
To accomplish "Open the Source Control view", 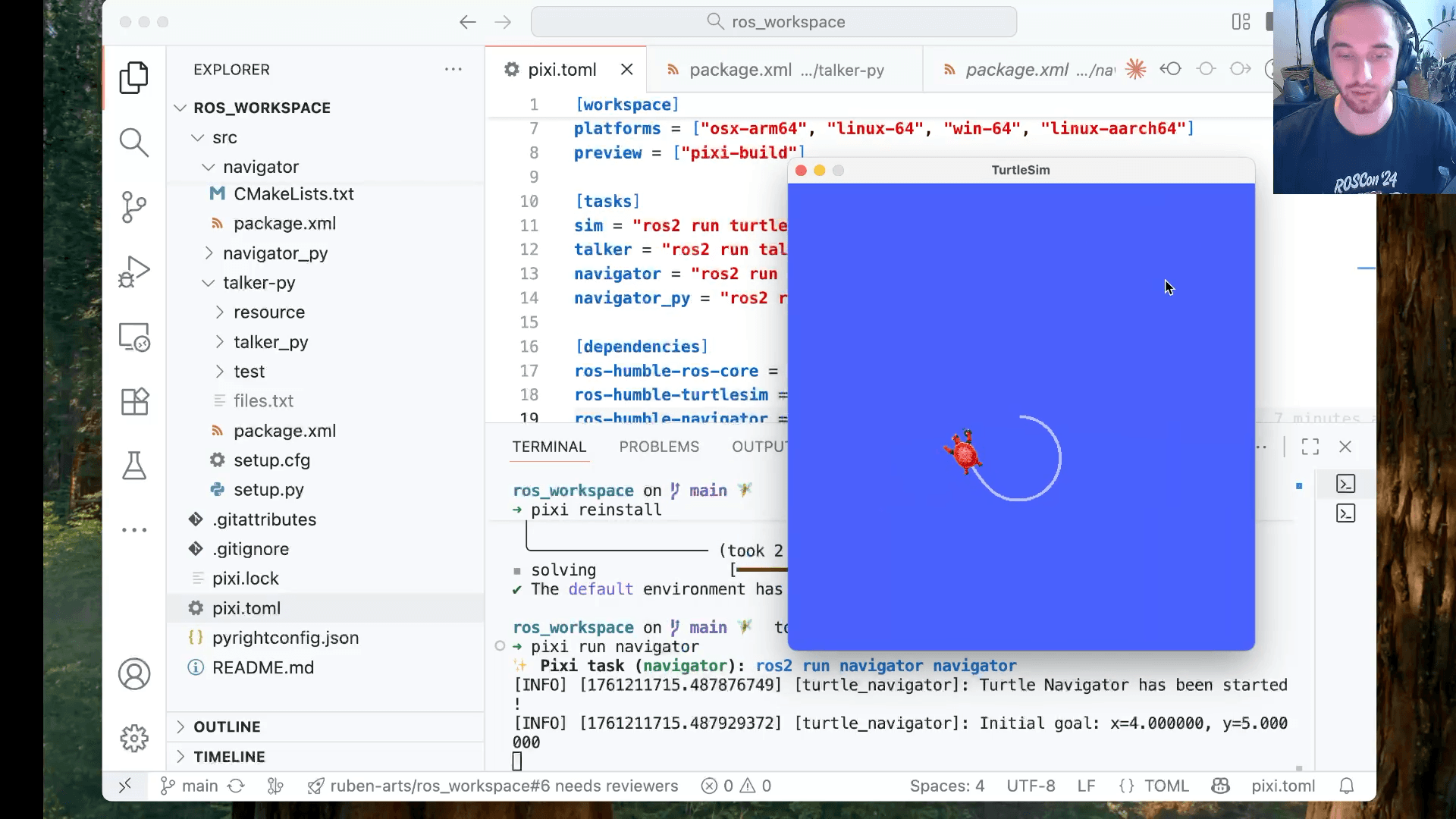I will [x=134, y=206].
